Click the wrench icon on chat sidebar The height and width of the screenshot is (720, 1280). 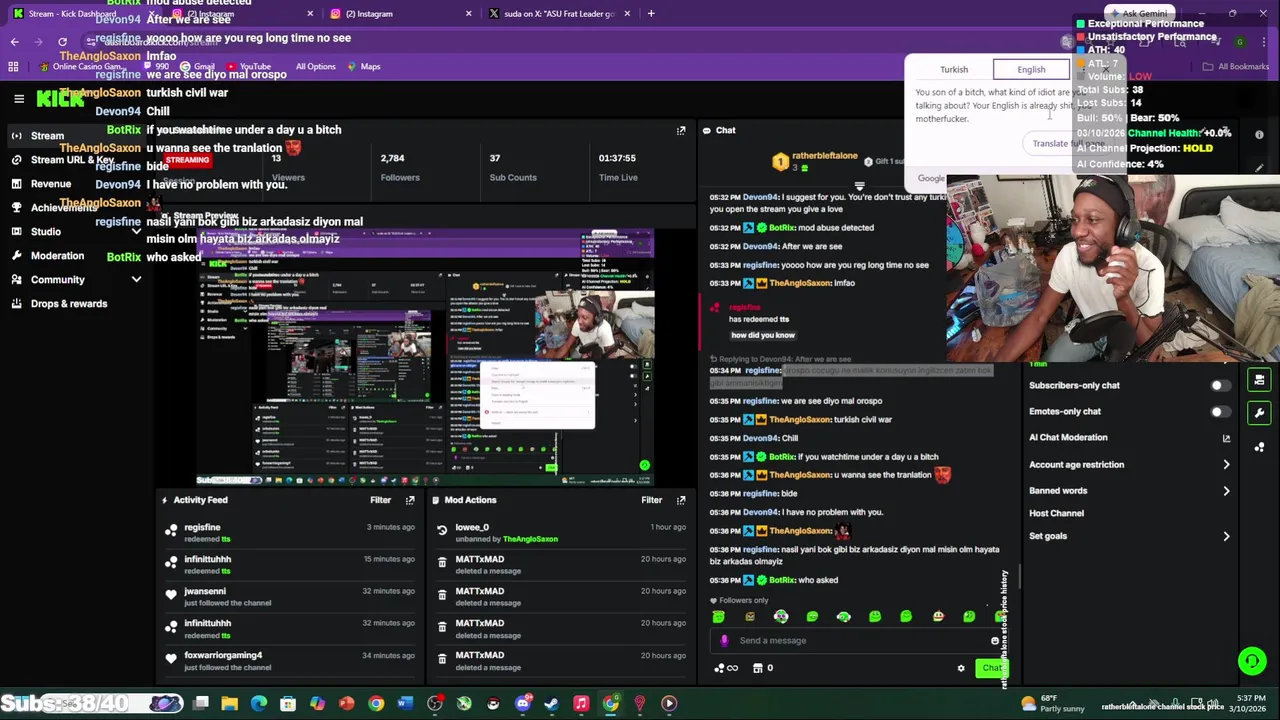[1259, 412]
